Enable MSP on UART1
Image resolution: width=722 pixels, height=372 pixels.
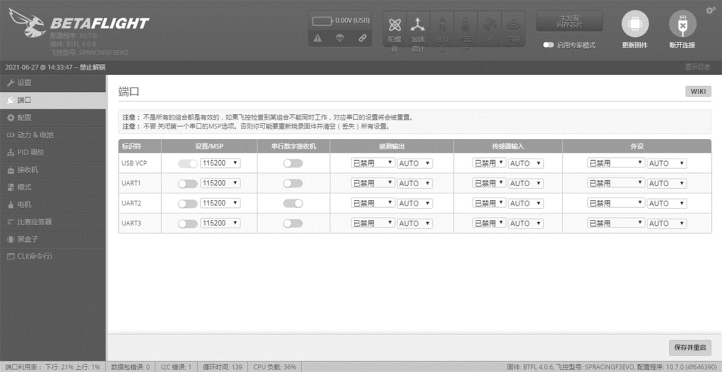(188, 184)
